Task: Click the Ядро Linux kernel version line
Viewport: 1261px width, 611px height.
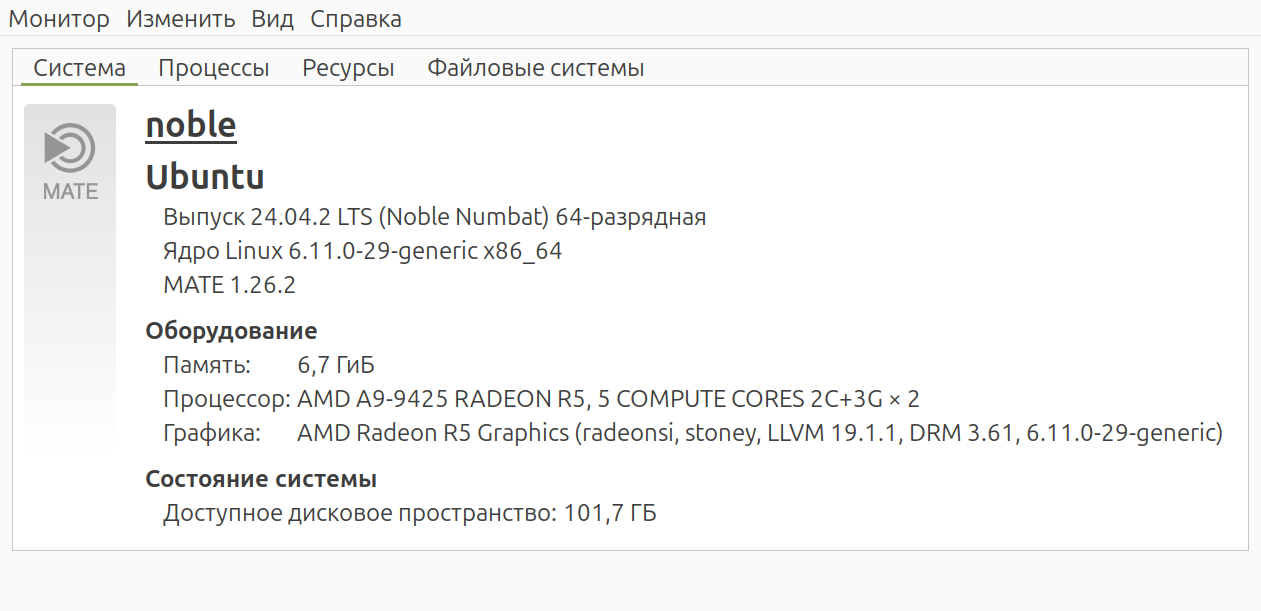Action: (x=362, y=251)
